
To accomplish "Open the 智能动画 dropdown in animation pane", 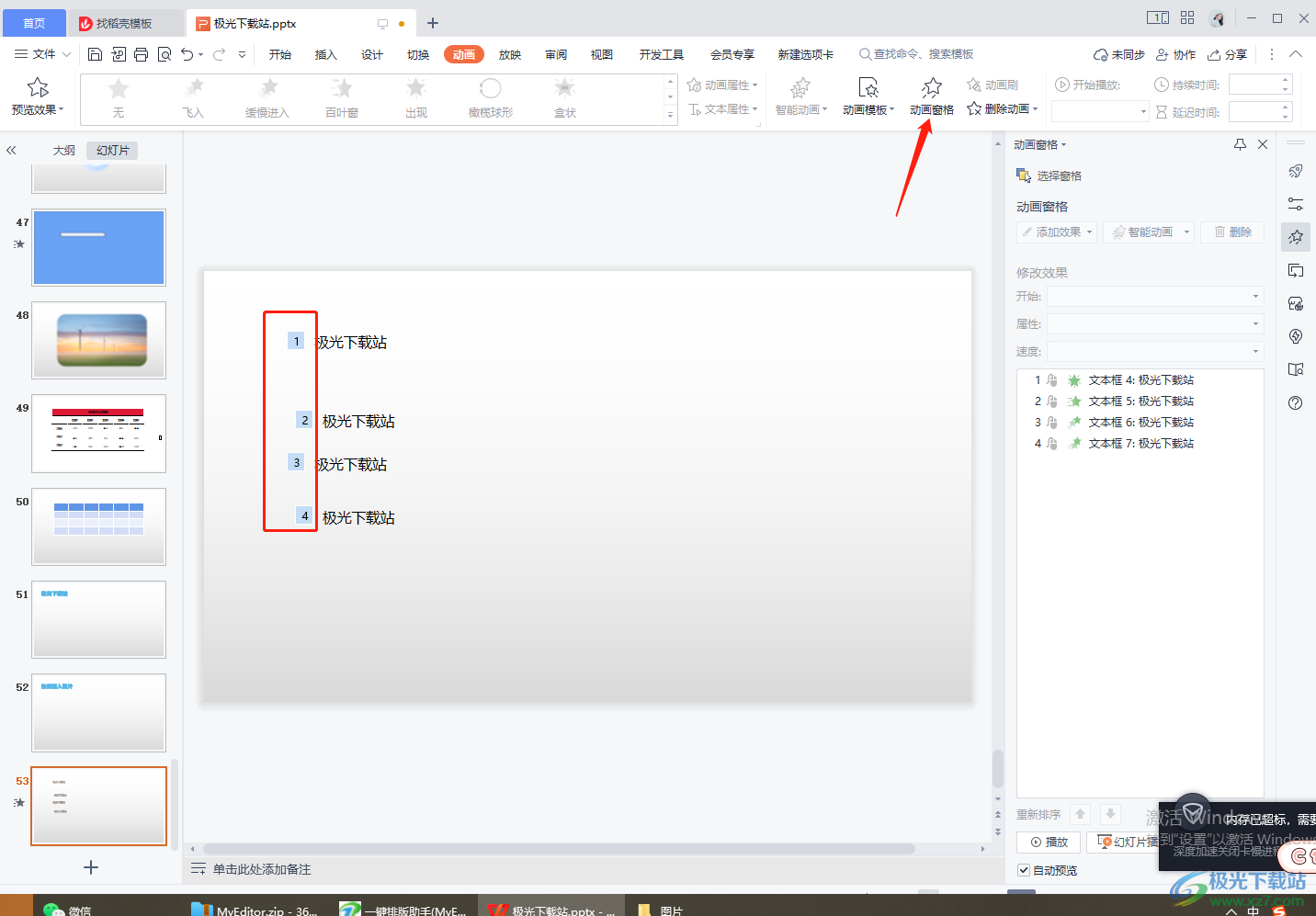I will click(1149, 232).
